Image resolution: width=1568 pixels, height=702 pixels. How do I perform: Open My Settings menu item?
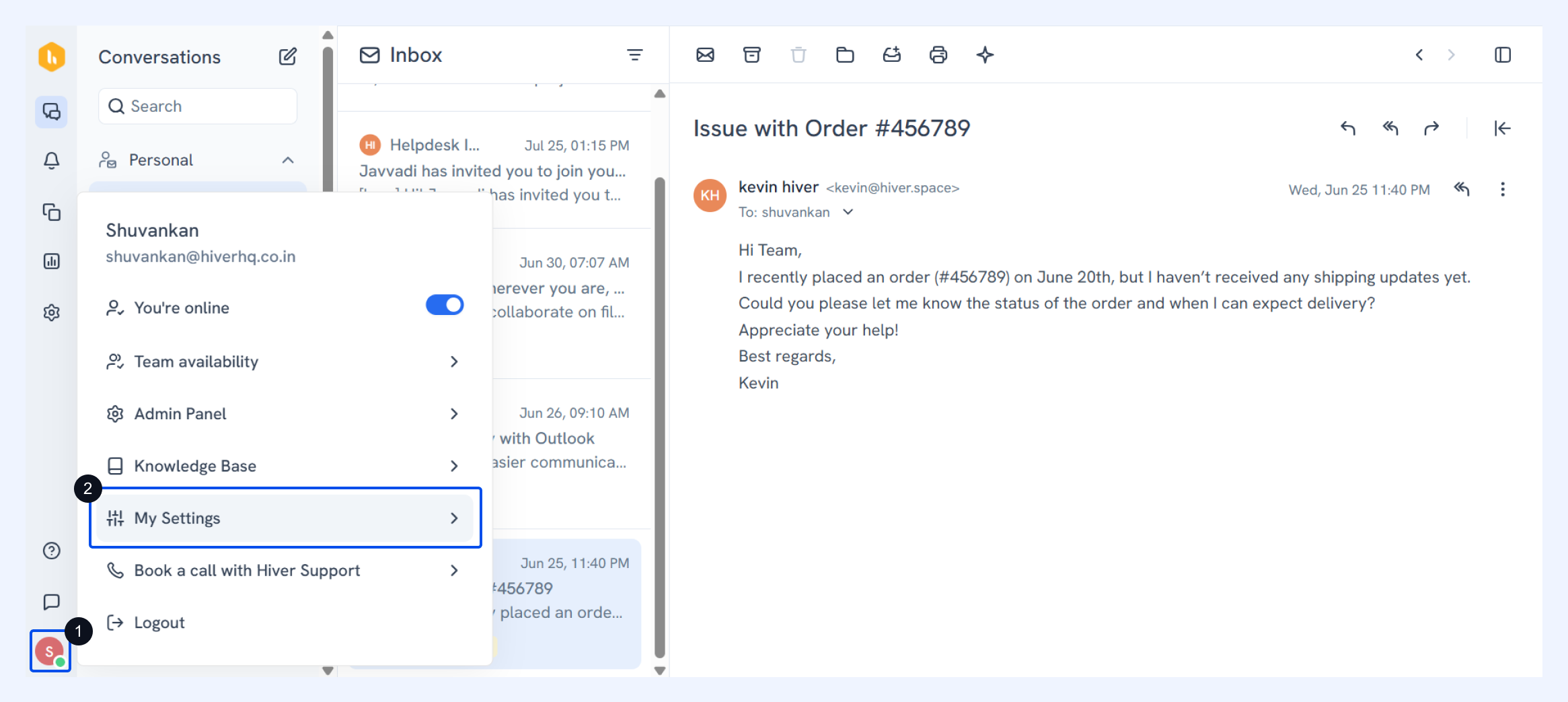coord(285,518)
